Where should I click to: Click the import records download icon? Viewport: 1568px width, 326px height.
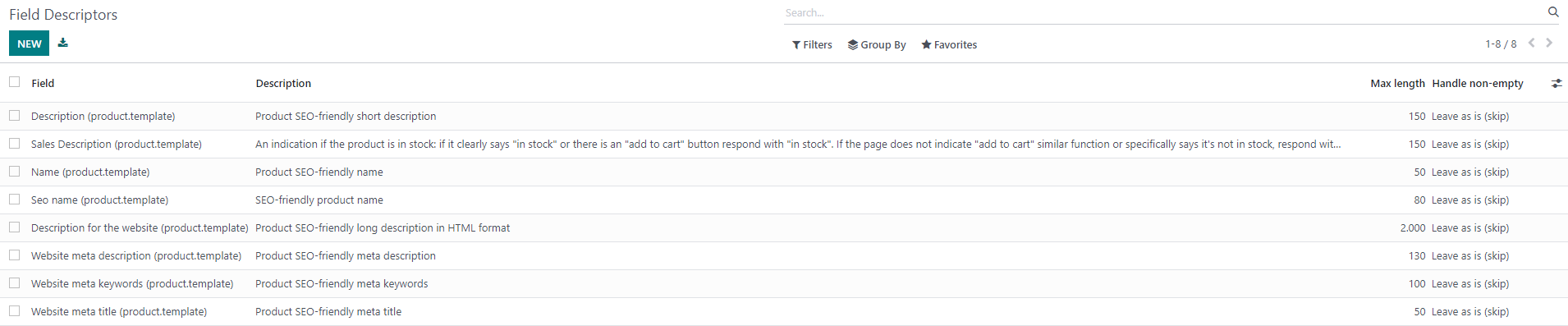point(63,43)
